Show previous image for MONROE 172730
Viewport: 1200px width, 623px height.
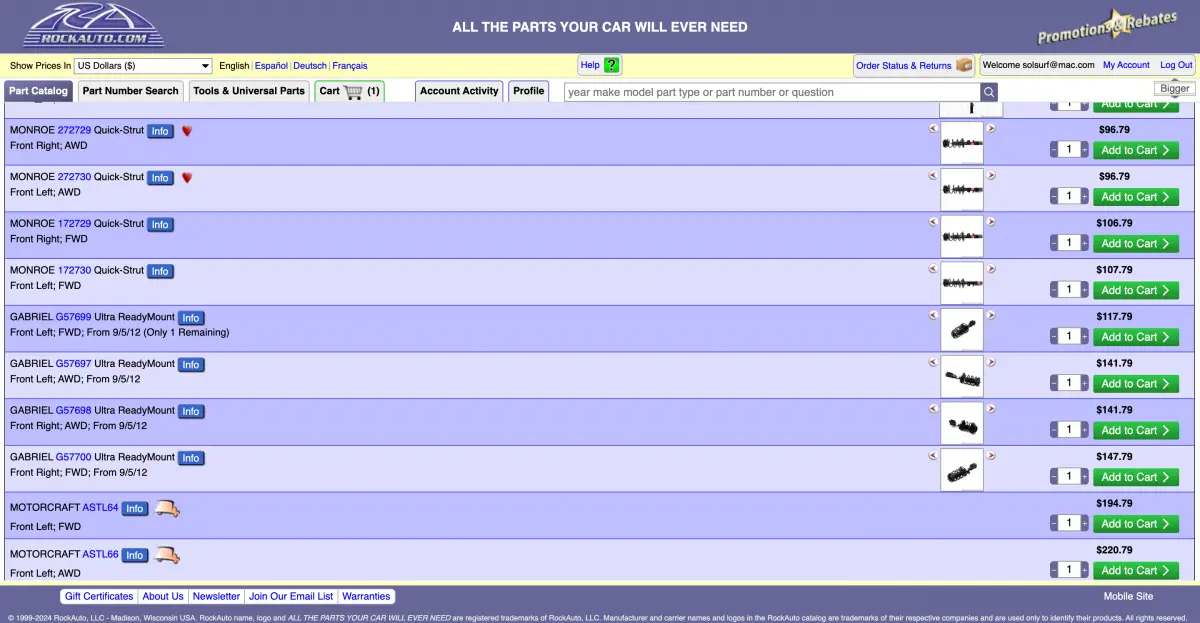point(933,268)
